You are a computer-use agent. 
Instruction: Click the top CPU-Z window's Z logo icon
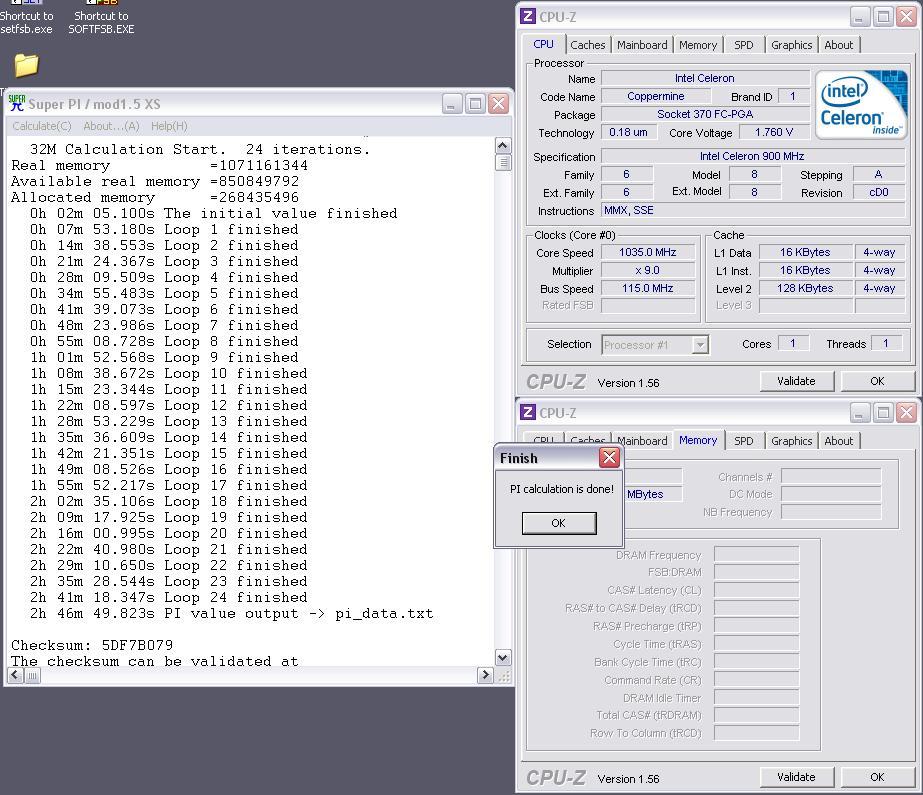click(528, 16)
